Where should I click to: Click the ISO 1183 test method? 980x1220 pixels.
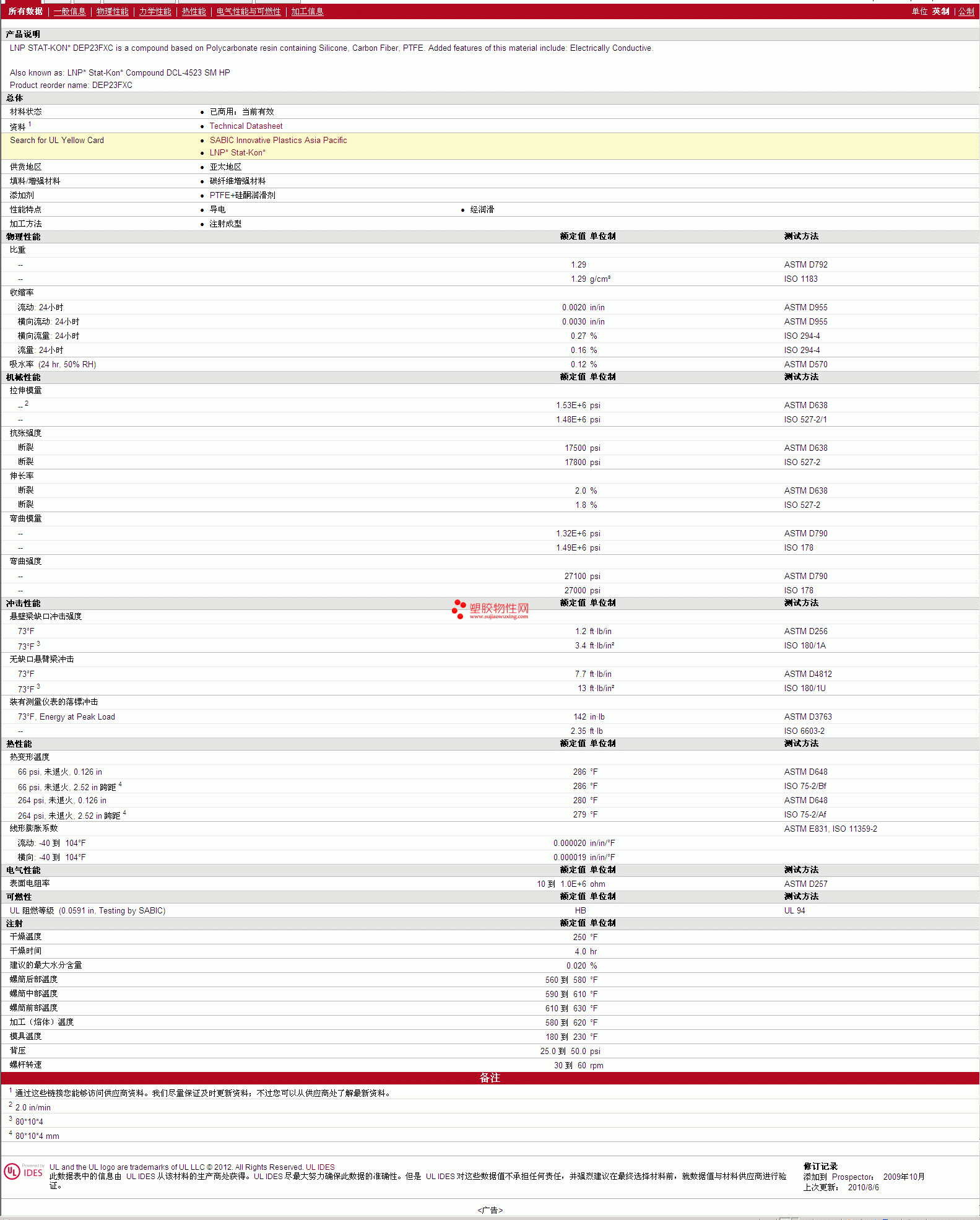click(800, 279)
